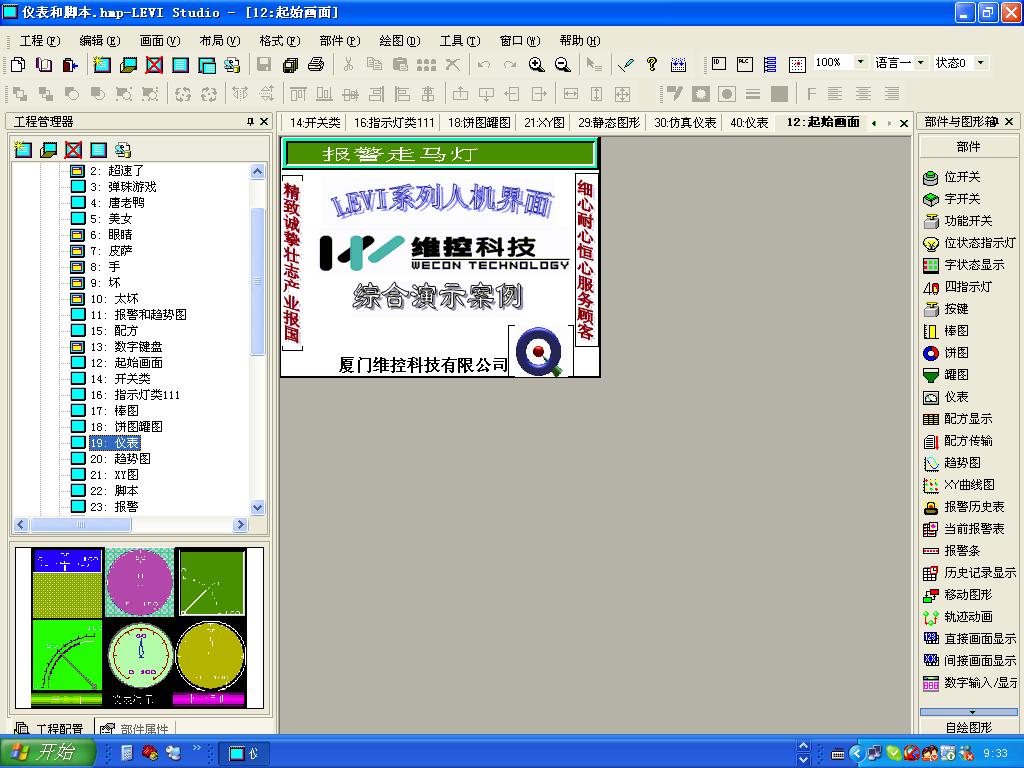
Task: Click the tab strip left scroll arrow
Action: point(874,123)
